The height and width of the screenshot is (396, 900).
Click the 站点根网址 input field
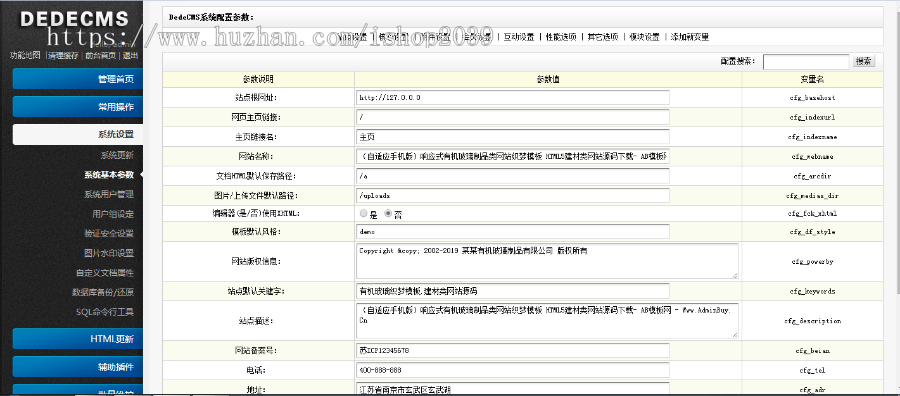(x=513, y=98)
